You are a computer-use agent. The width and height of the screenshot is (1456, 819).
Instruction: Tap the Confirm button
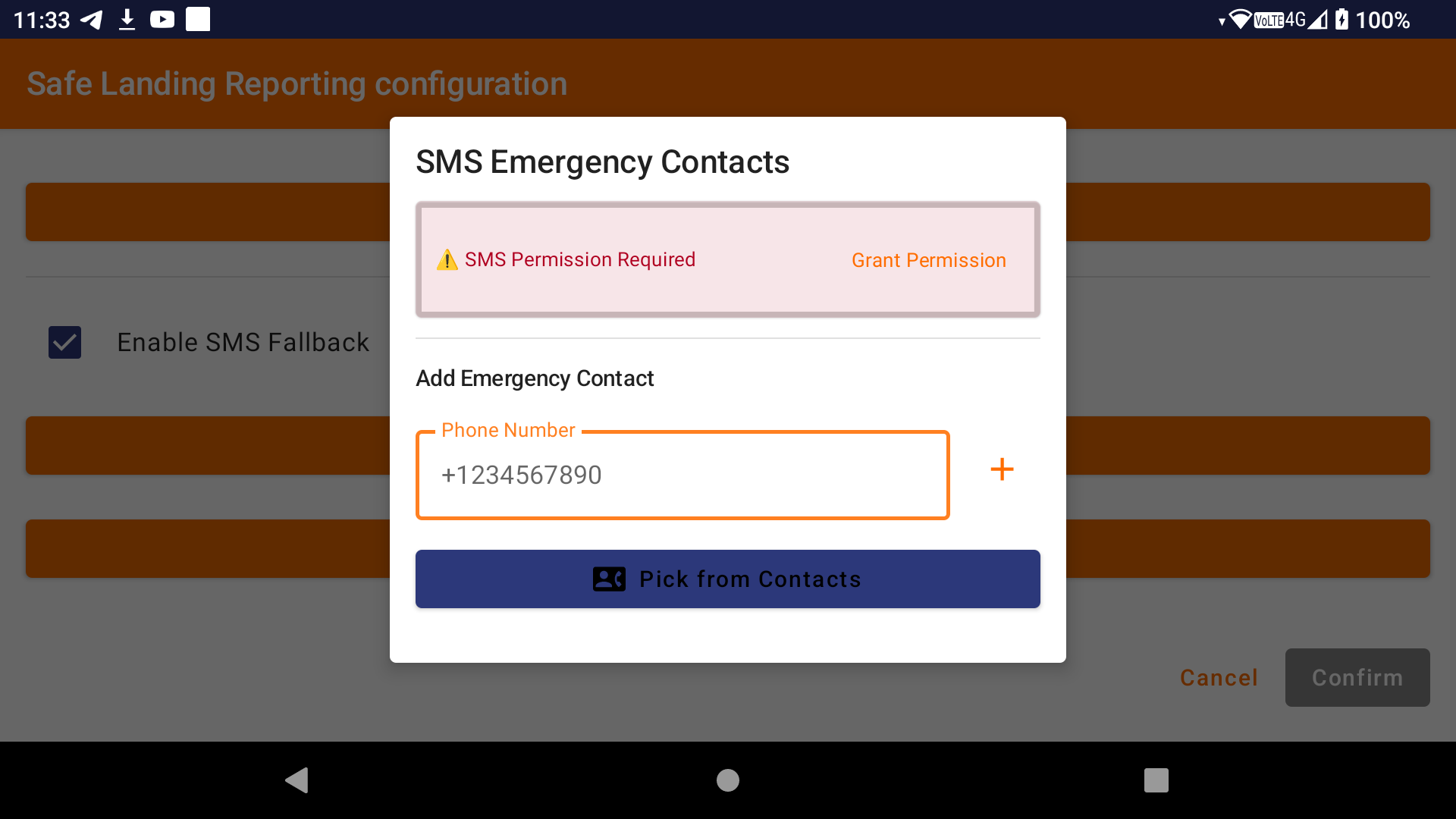[x=1357, y=677]
